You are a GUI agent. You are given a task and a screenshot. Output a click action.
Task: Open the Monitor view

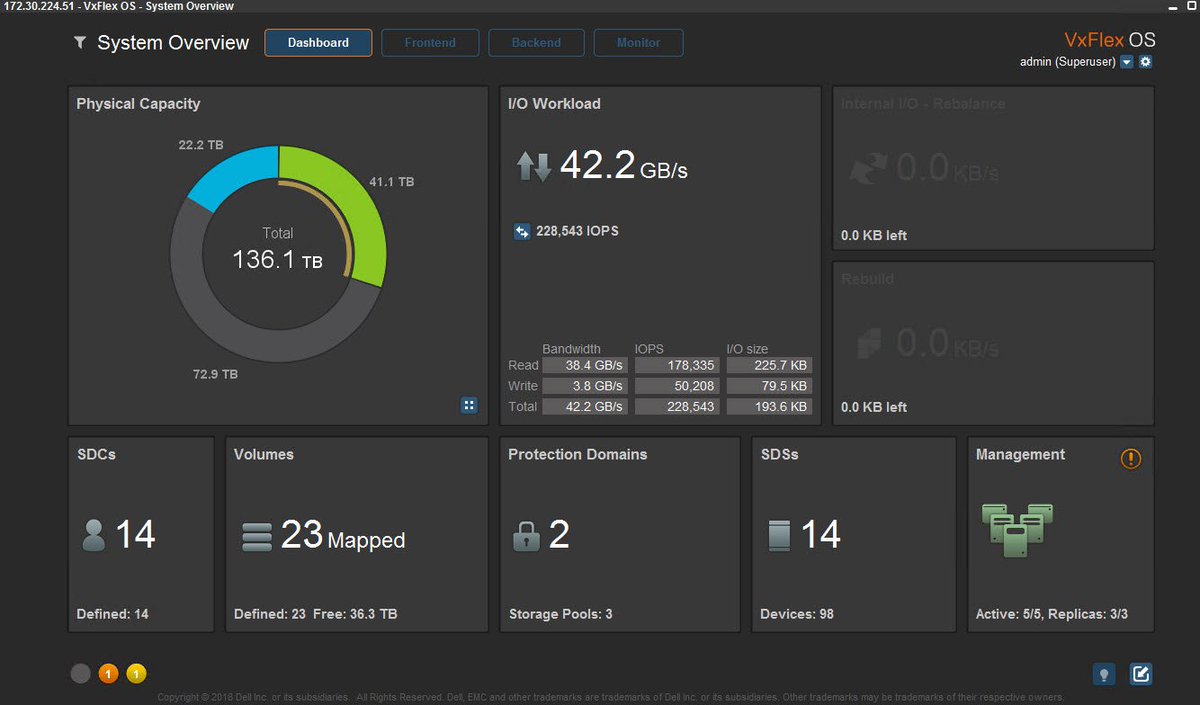coord(638,43)
